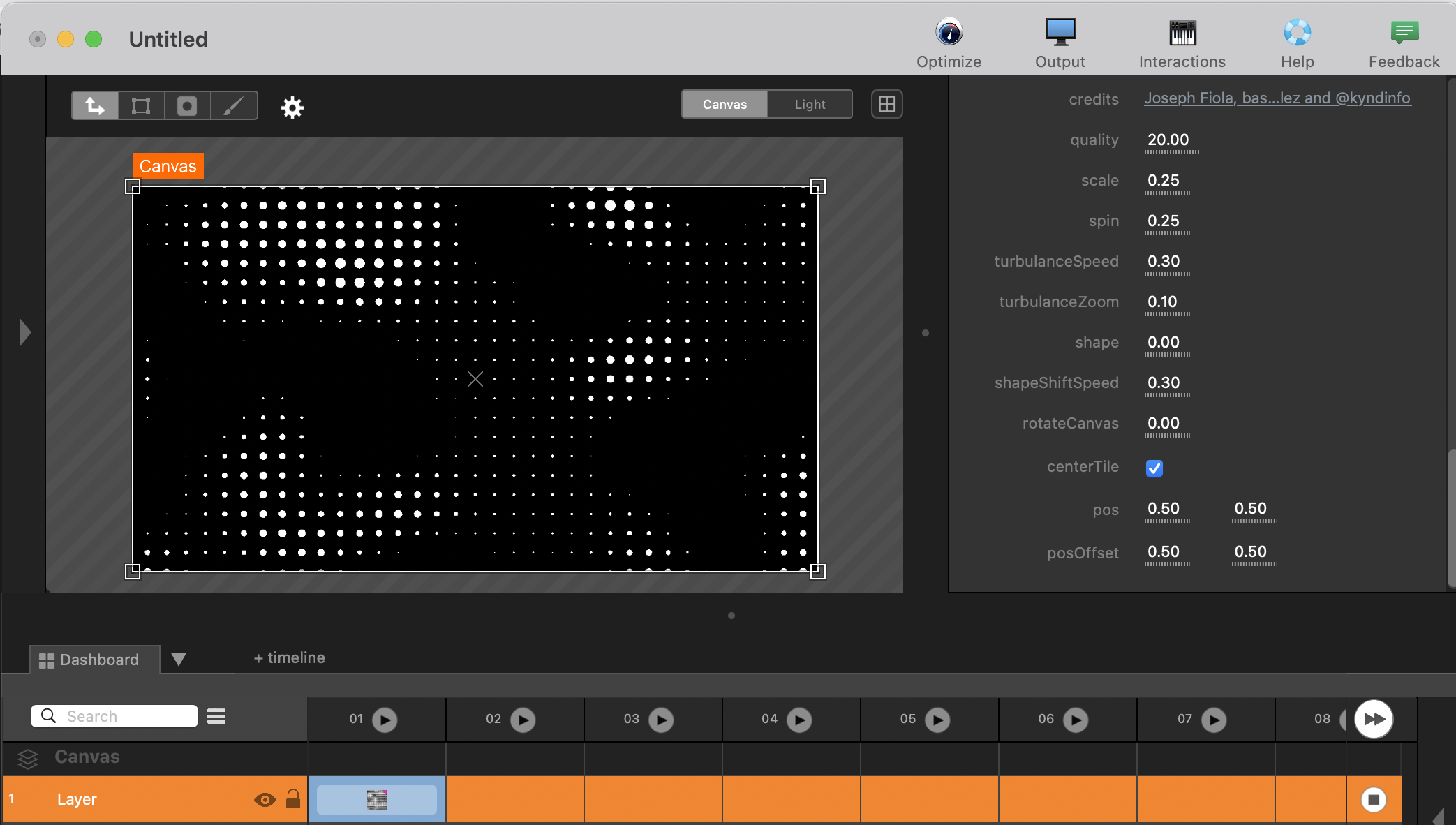The width and height of the screenshot is (1456, 825).
Task: Select the mask tool icon
Action: 187,106
